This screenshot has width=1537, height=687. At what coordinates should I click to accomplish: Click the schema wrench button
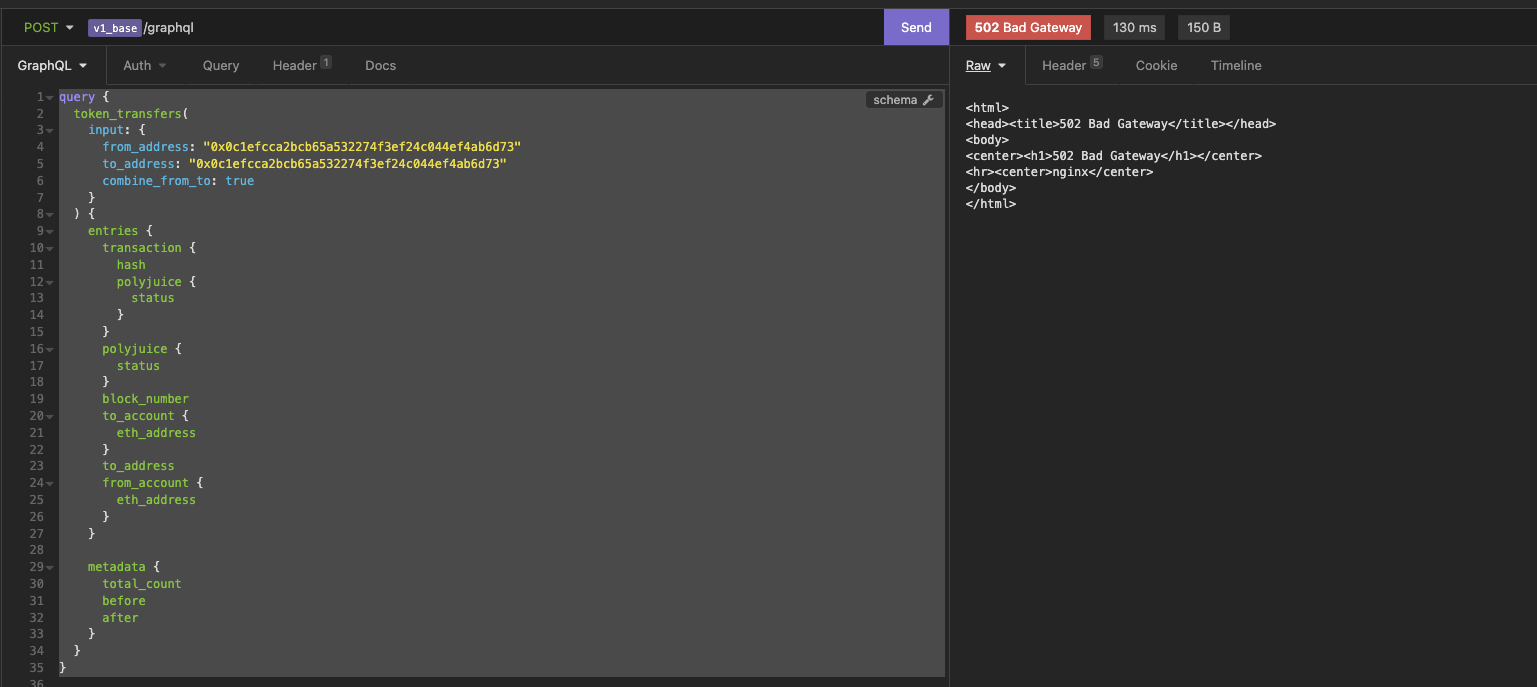coord(903,100)
